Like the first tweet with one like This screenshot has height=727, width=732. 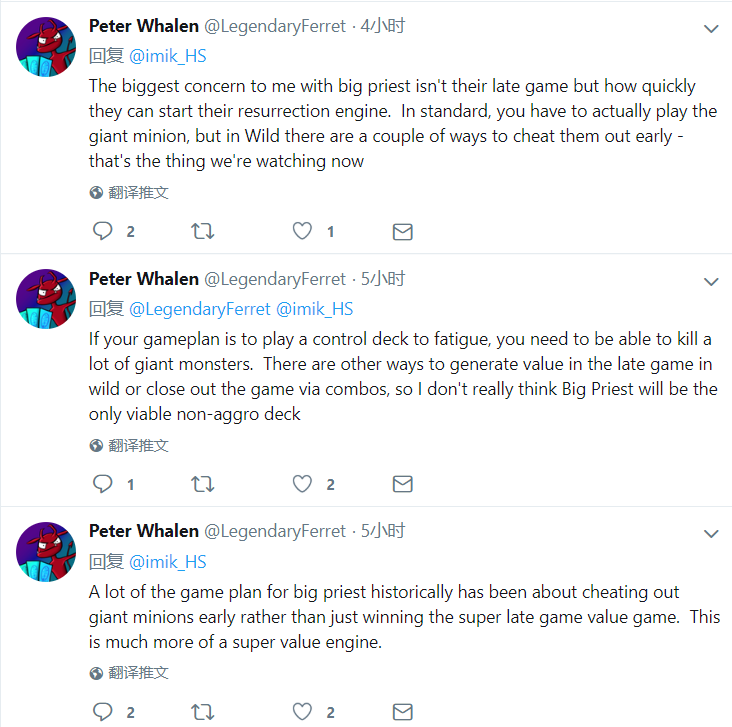(302, 231)
